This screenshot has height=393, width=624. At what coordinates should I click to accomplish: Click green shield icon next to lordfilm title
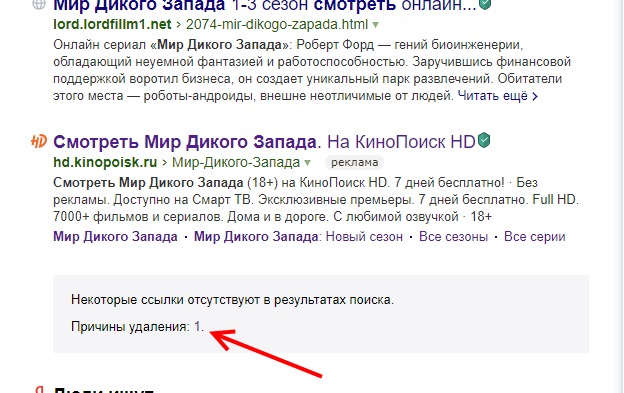click(x=485, y=4)
